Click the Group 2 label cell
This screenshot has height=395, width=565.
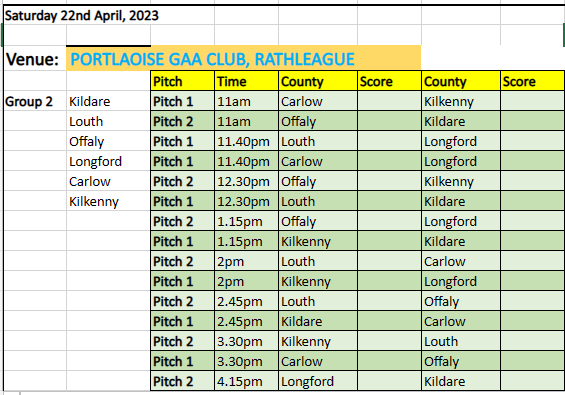pyautogui.click(x=35, y=101)
